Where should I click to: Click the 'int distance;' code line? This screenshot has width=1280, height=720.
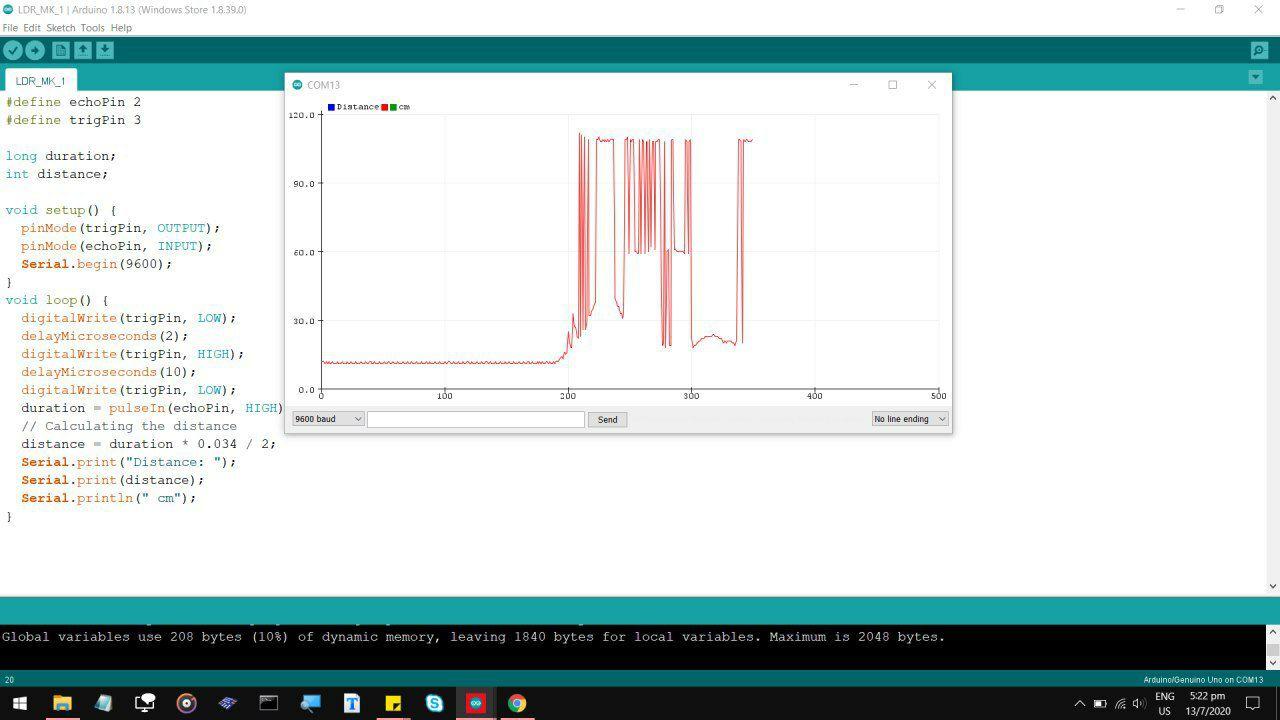click(x=57, y=174)
